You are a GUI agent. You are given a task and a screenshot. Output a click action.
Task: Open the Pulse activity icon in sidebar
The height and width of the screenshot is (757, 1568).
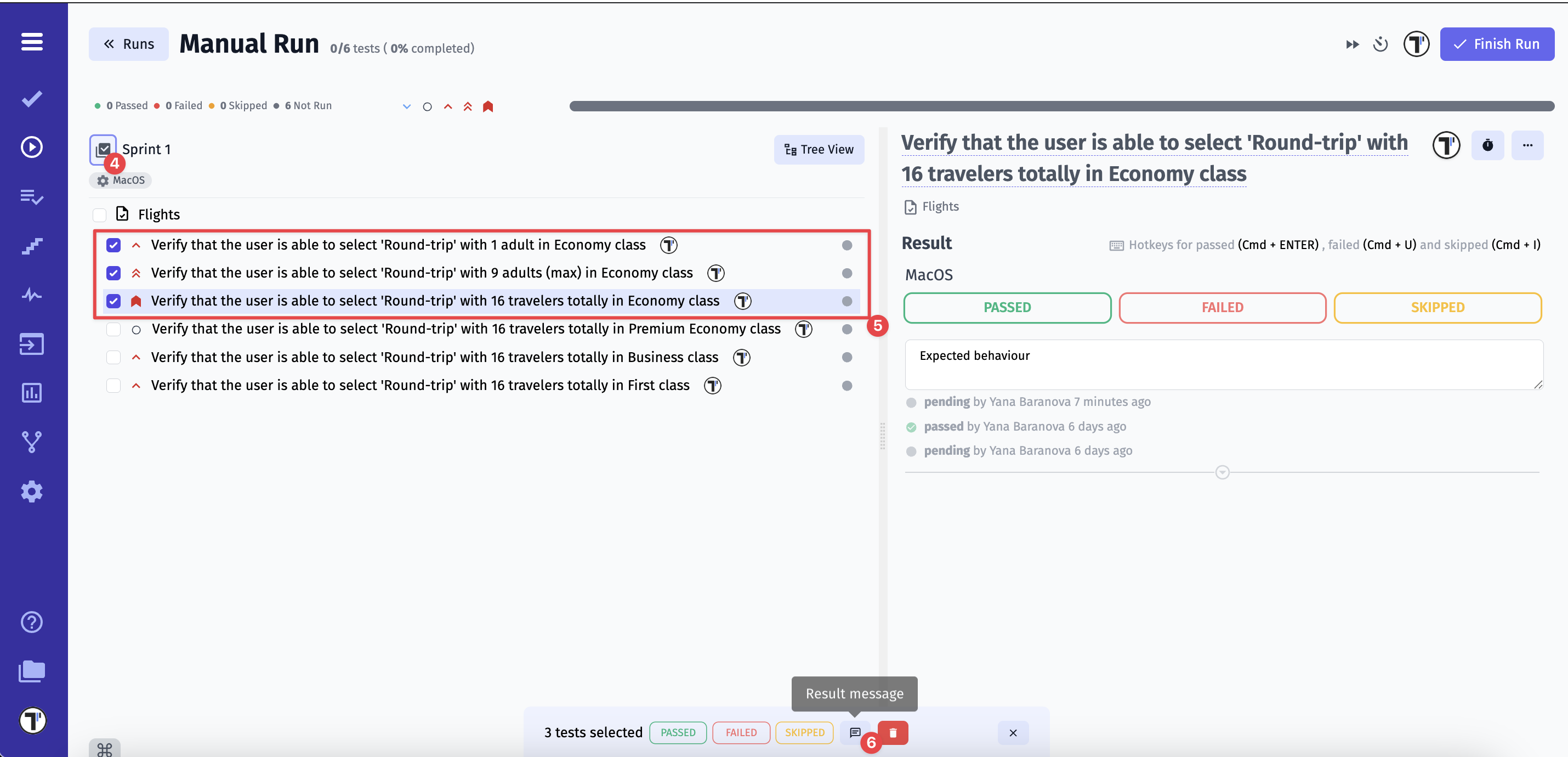coord(32,295)
